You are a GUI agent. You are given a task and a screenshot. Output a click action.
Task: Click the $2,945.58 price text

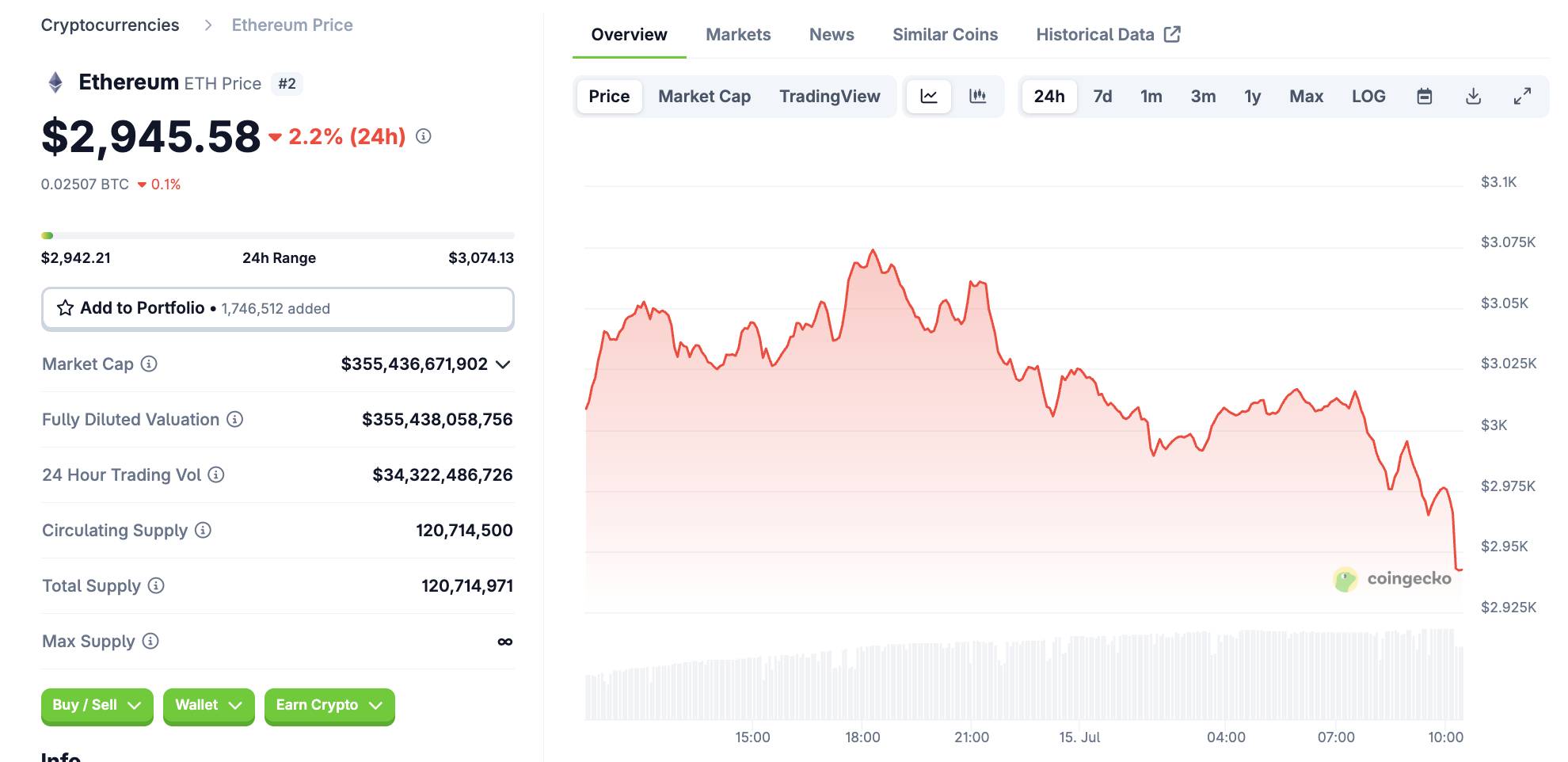[x=150, y=136]
